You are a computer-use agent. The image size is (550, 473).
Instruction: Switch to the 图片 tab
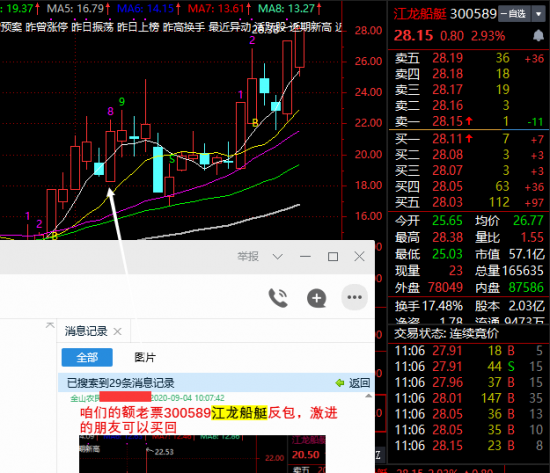click(145, 357)
